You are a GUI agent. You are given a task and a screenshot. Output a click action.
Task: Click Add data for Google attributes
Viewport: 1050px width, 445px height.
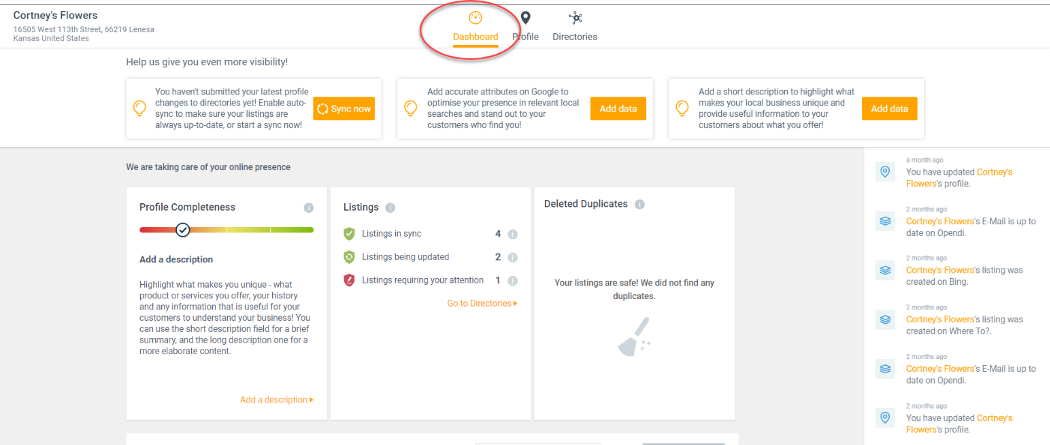617,108
